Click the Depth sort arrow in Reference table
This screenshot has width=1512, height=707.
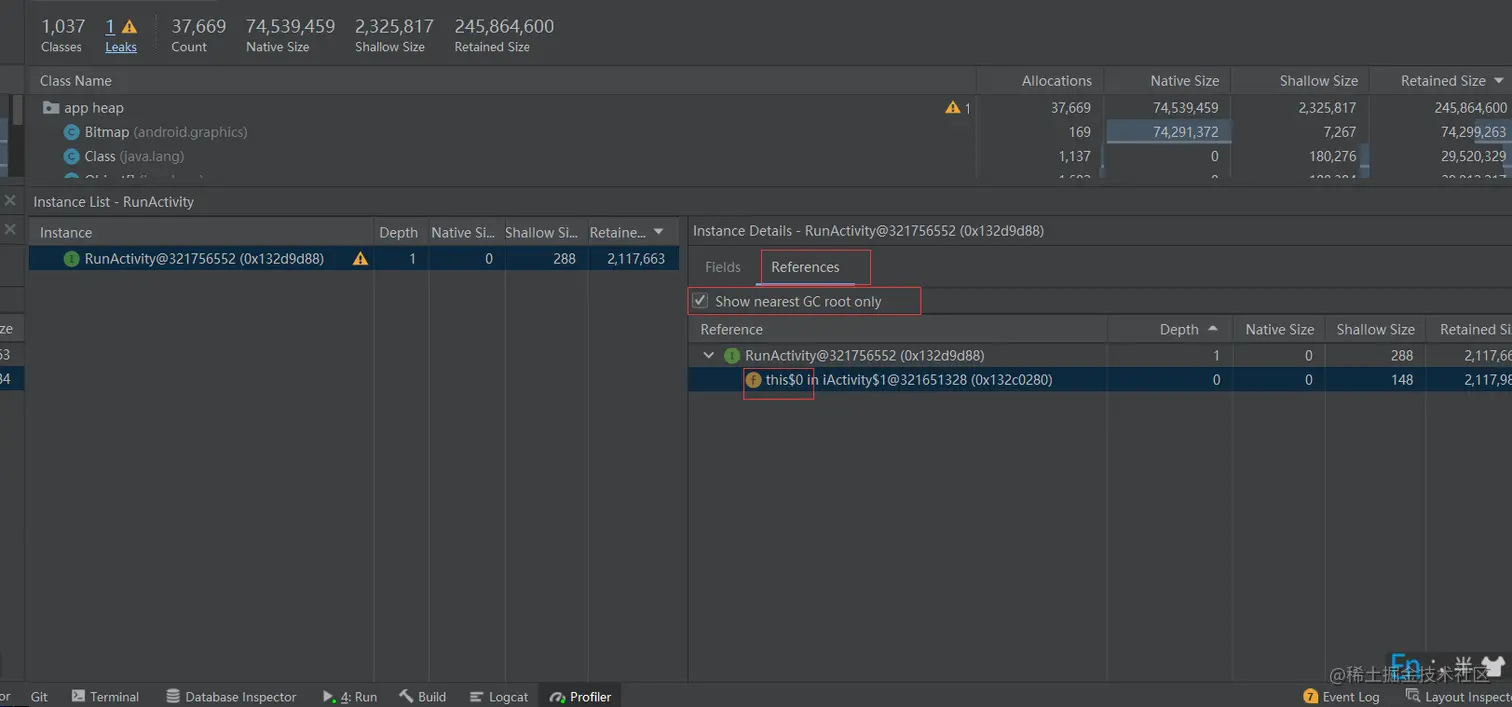click(1213, 329)
